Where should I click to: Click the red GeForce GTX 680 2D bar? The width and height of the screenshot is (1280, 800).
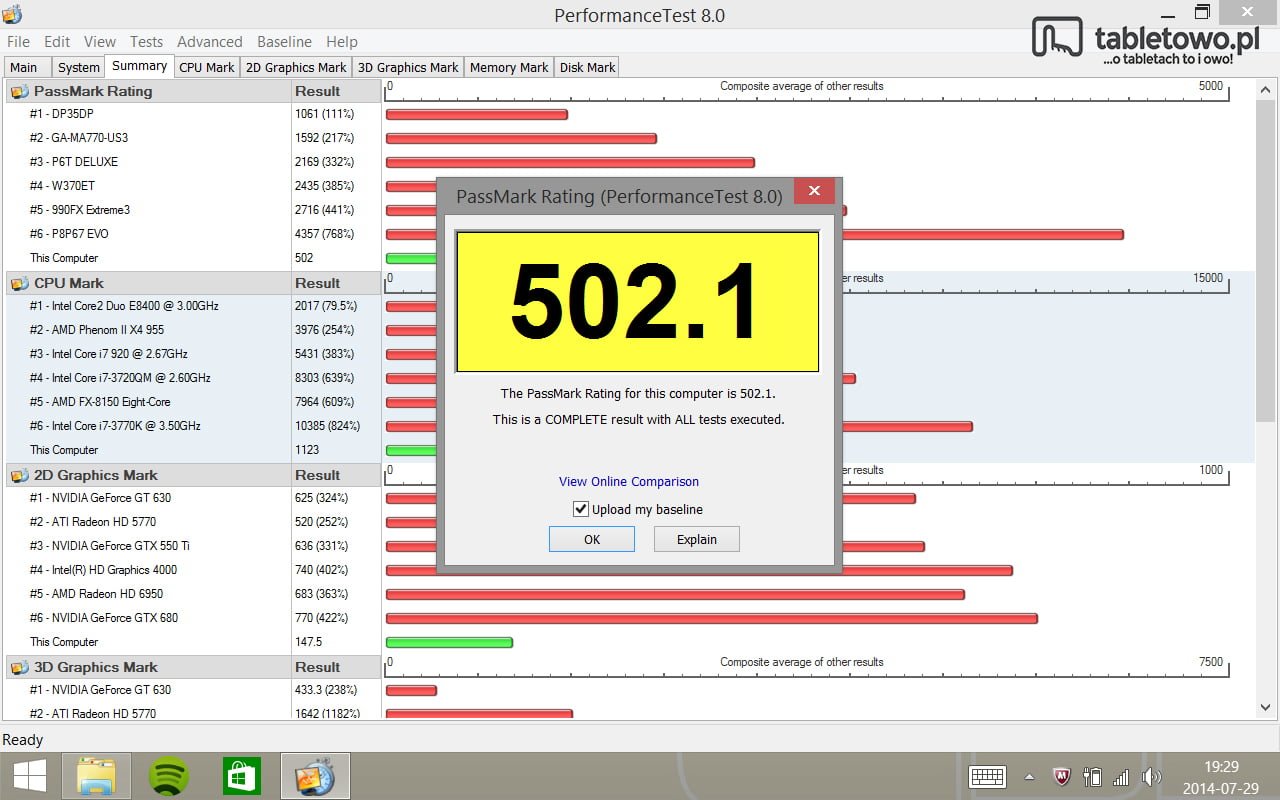click(x=712, y=619)
